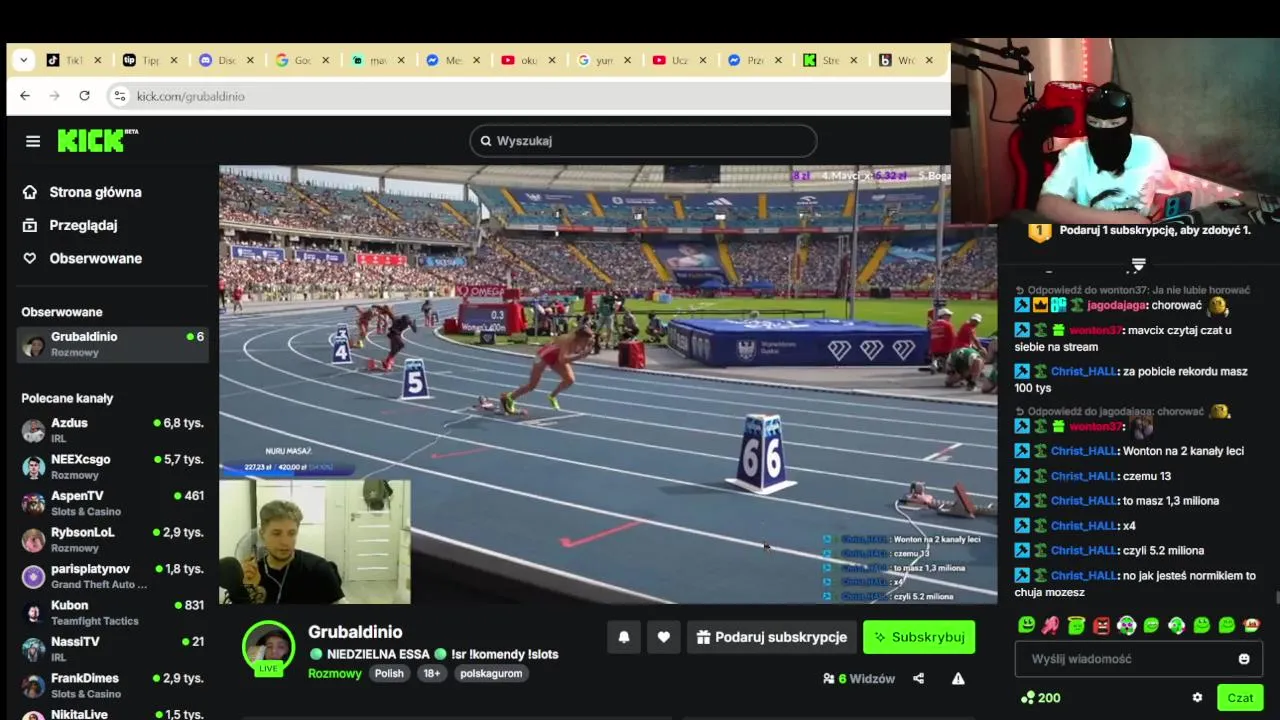Image resolution: width=1280 pixels, height=720 pixels.
Task: Open recommended channel AspenTV
Action: click(113, 503)
